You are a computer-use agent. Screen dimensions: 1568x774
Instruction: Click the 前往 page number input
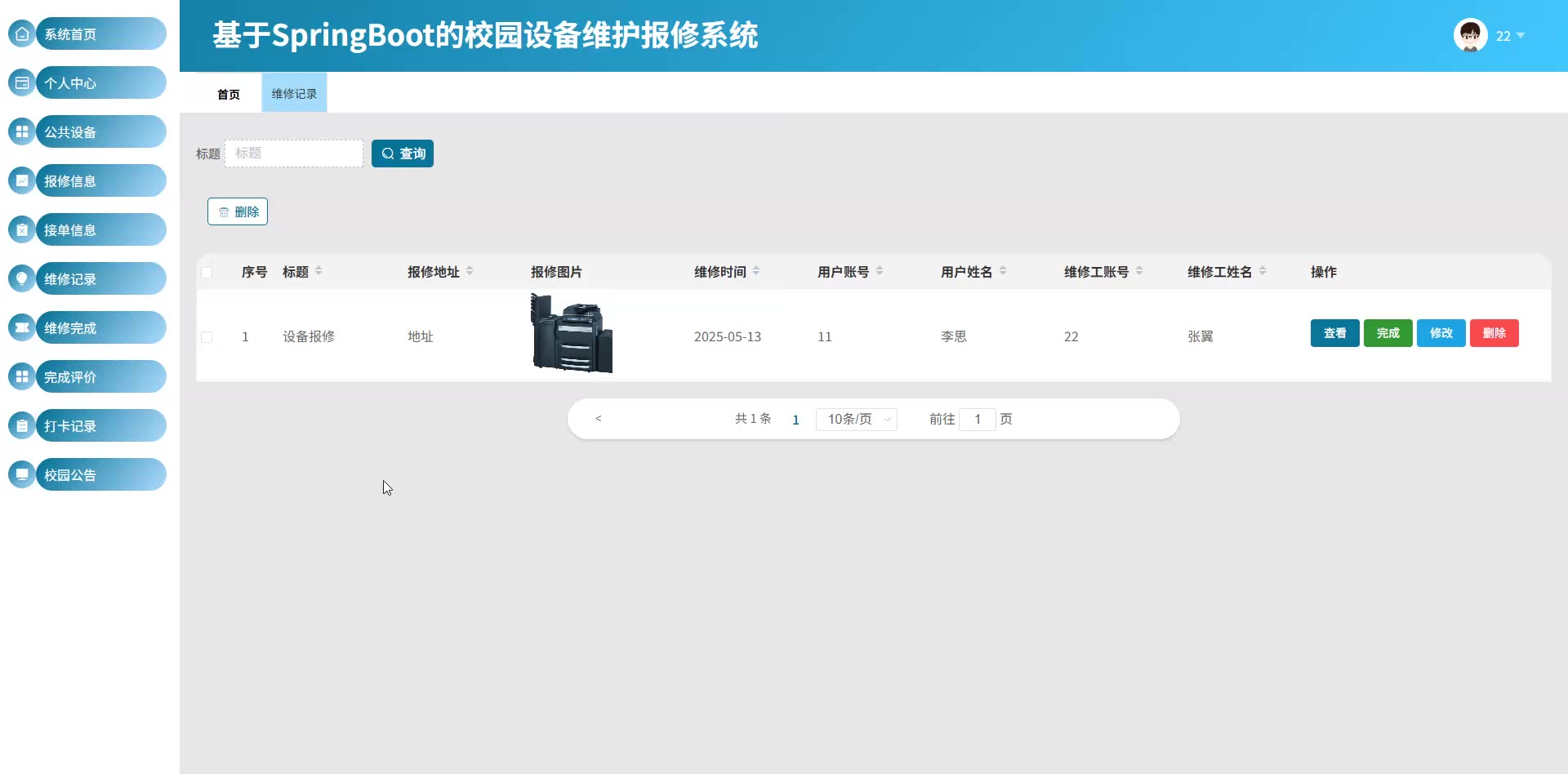(978, 419)
